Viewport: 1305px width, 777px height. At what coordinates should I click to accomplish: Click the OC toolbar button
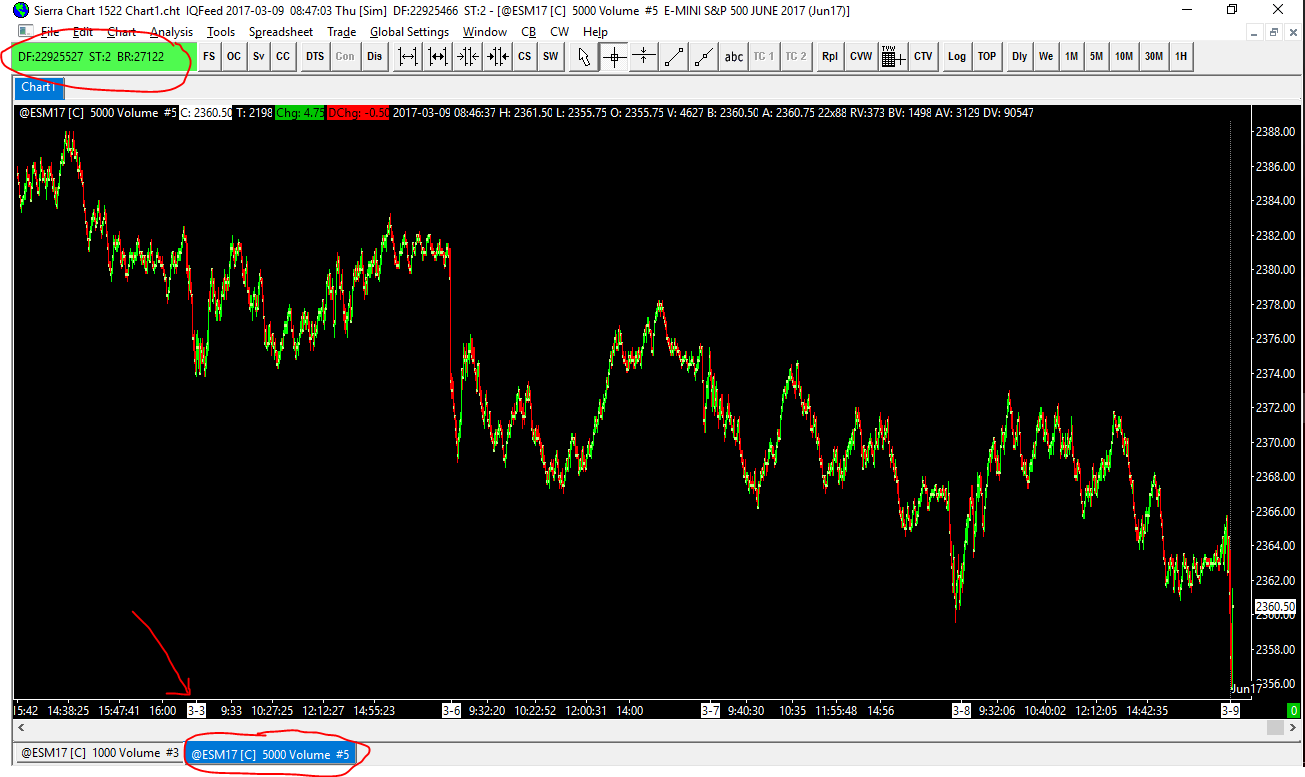point(234,57)
